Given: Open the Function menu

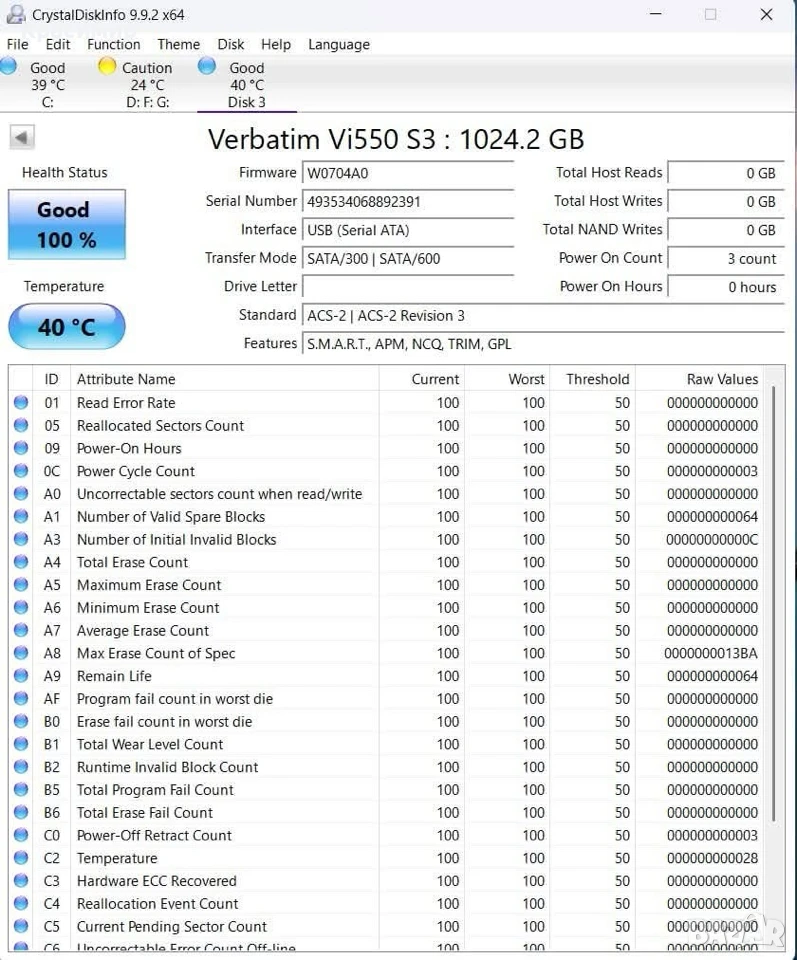Looking at the screenshot, I should click(x=113, y=44).
